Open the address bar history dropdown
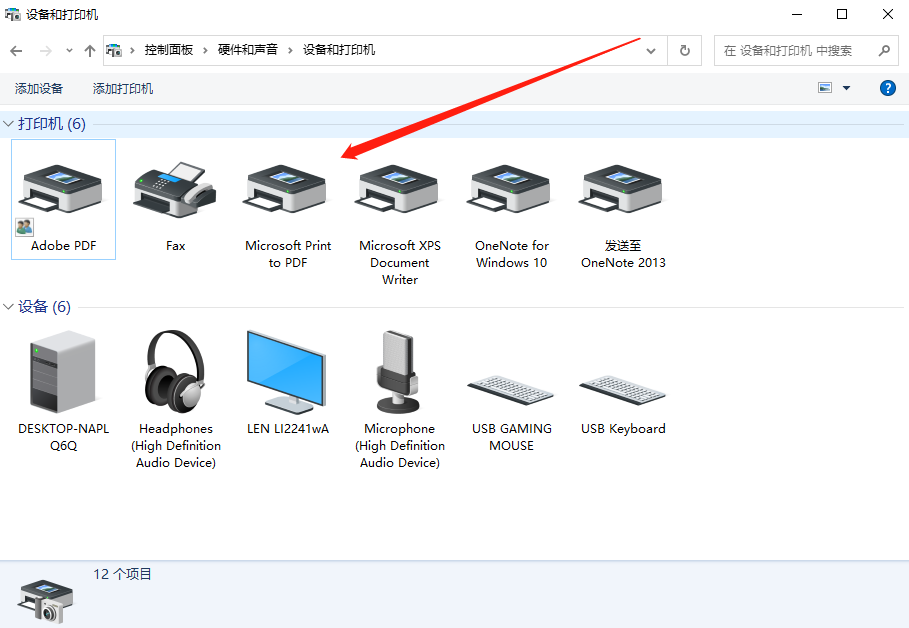 (652, 50)
